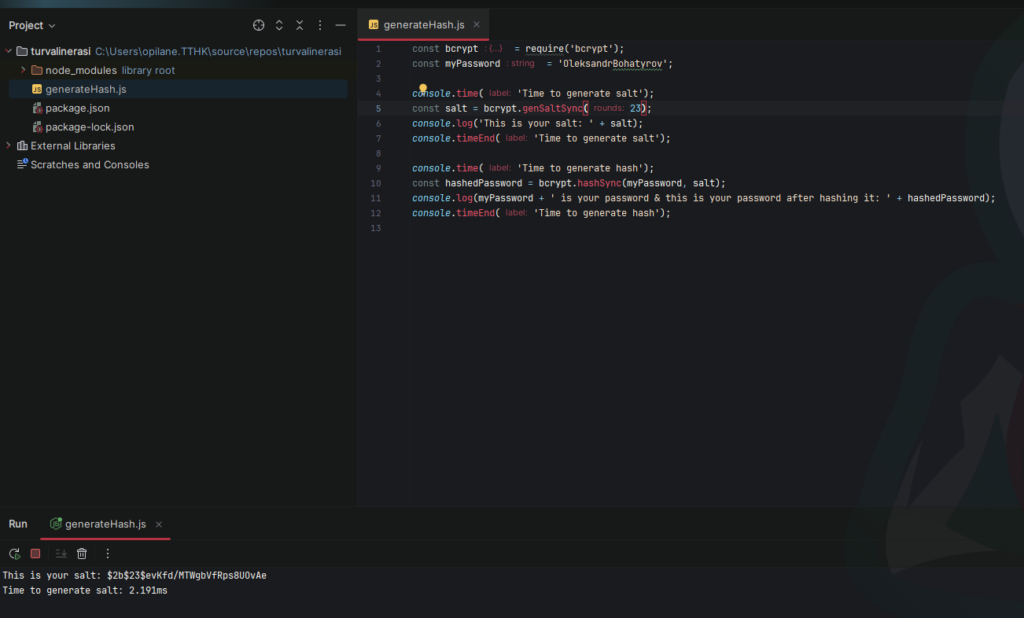Click the Scratches and Consoles icon

pyautogui.click(x=22, y=164)
